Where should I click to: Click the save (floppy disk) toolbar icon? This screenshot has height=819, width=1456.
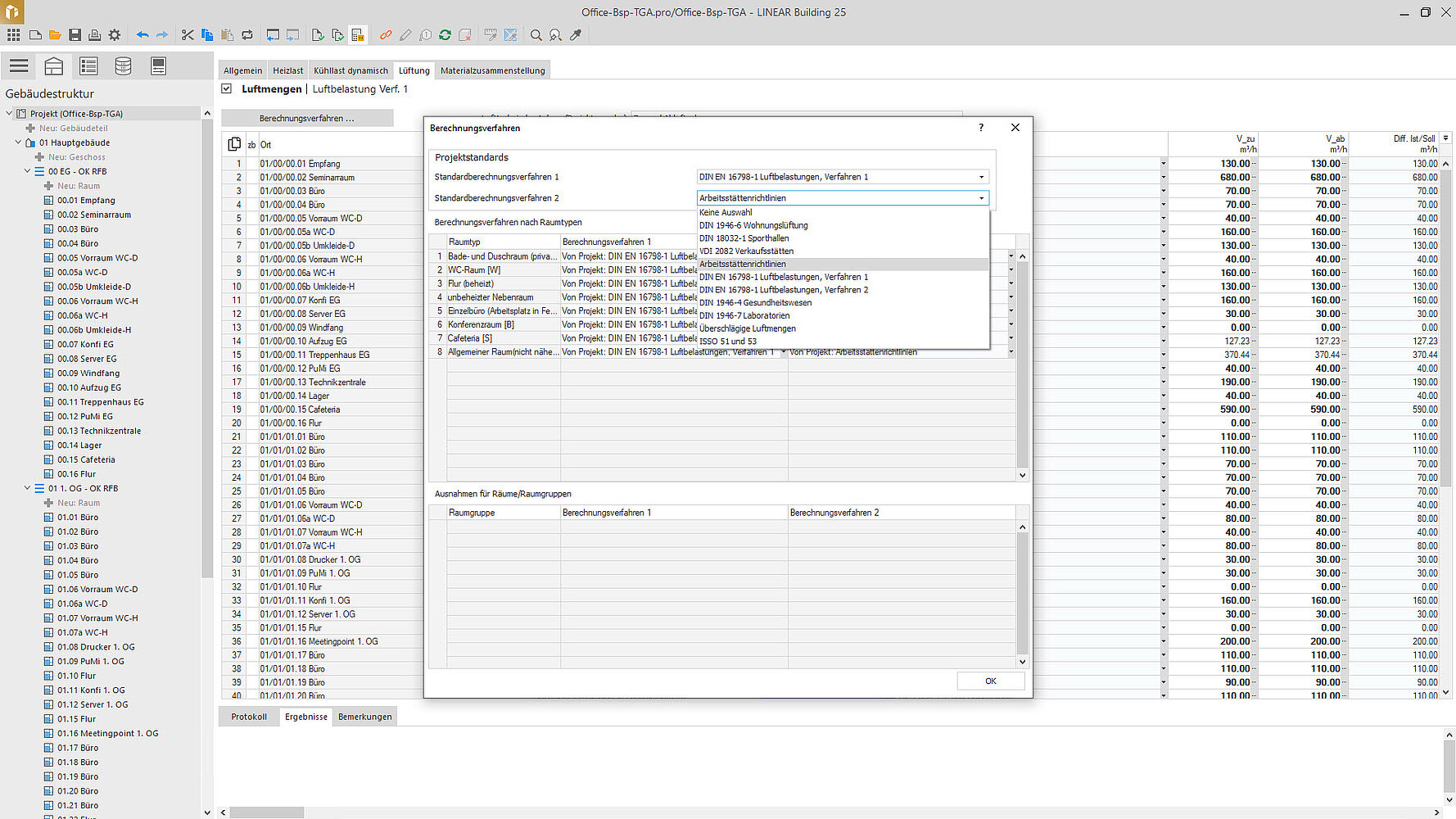(x=75, y=35)
